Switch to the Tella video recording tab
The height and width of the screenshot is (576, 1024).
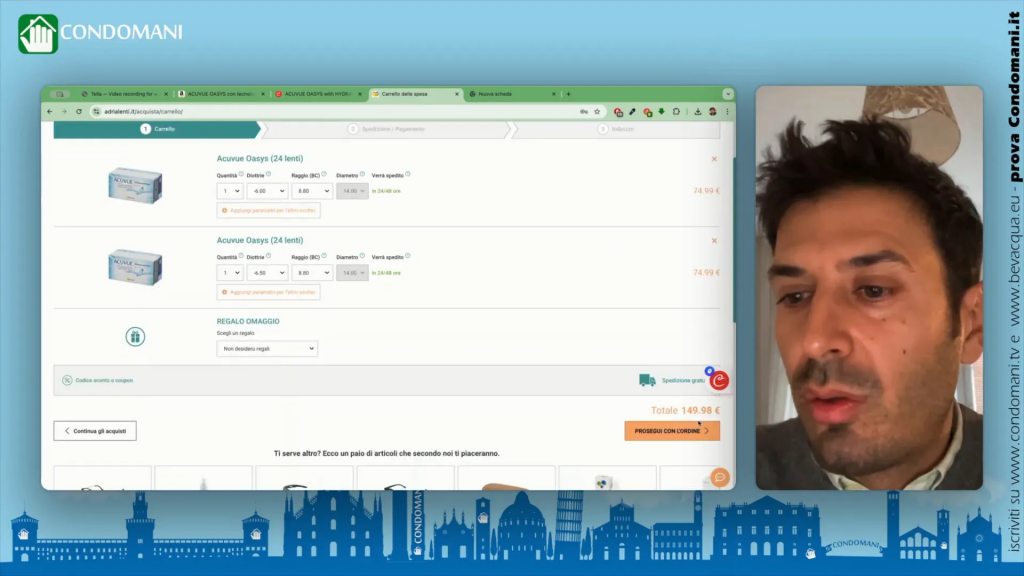123,94
